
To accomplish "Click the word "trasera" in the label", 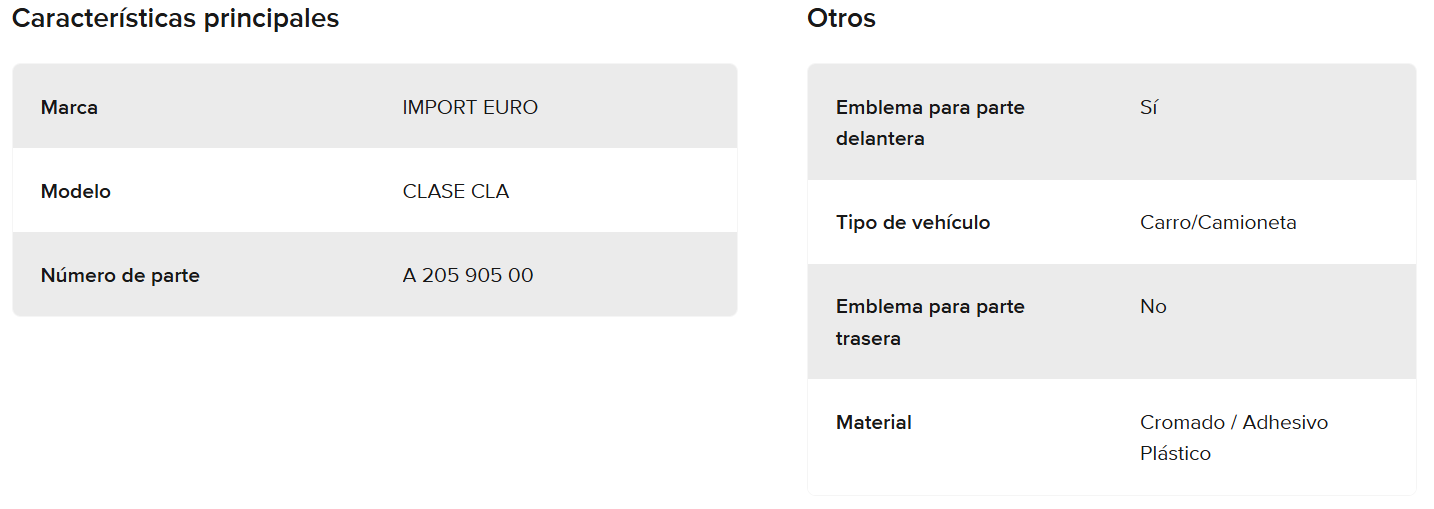I will coord(868,338).
